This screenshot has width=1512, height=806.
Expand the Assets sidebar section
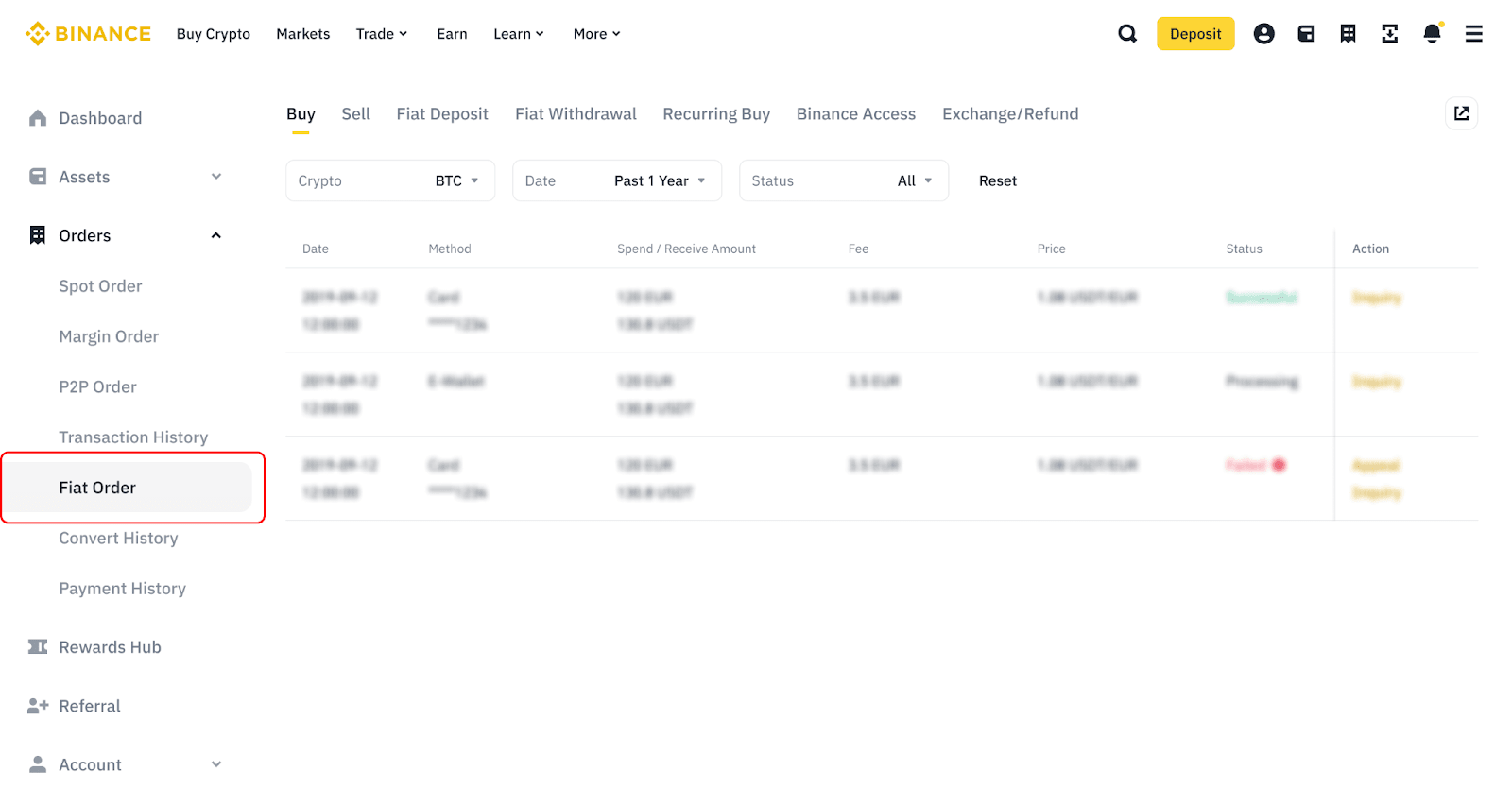pyautogui.click(x=216, y=177)
